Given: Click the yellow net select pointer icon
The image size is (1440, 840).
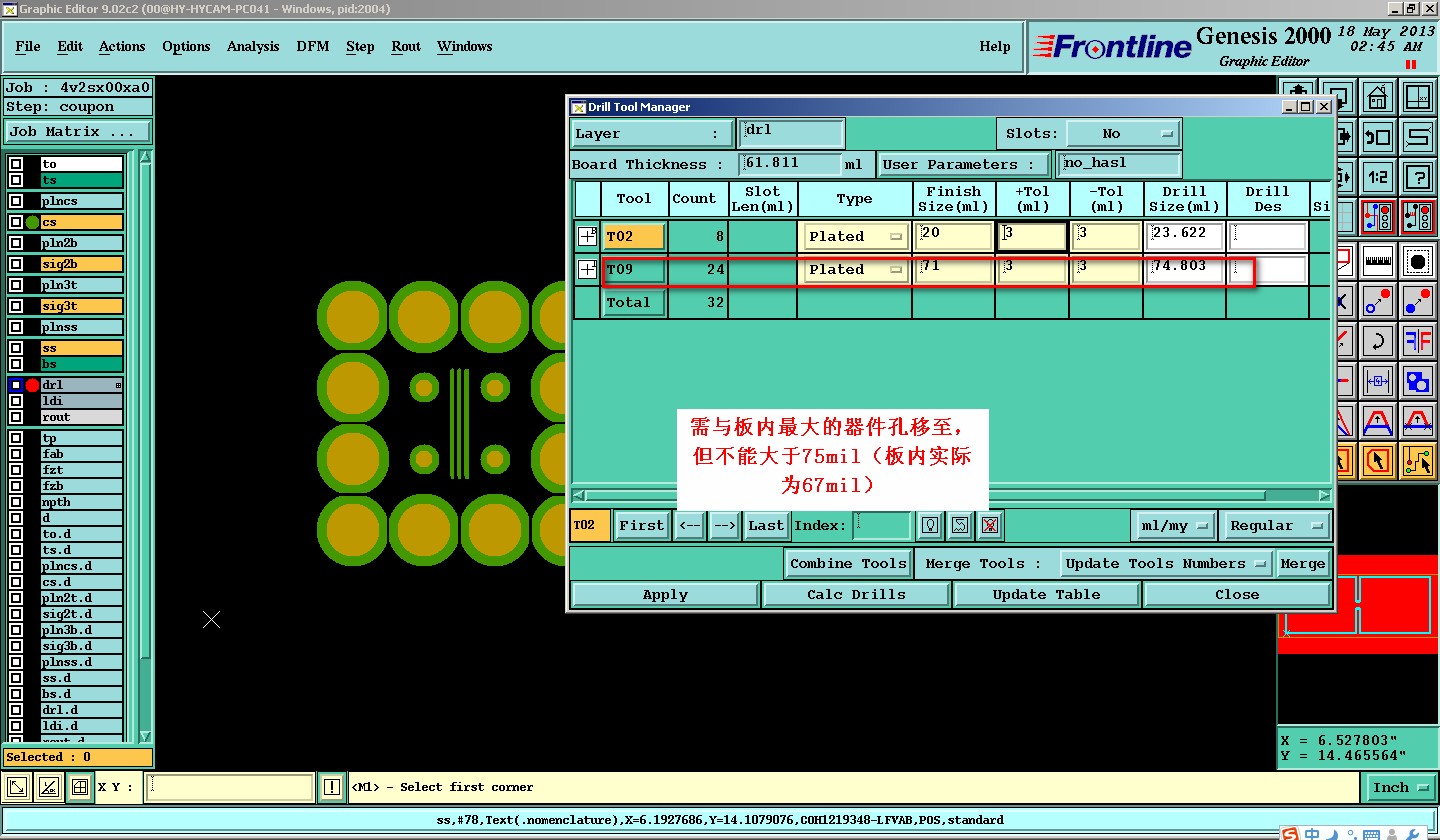Looking at the screenshot, I should (1418, 460).
